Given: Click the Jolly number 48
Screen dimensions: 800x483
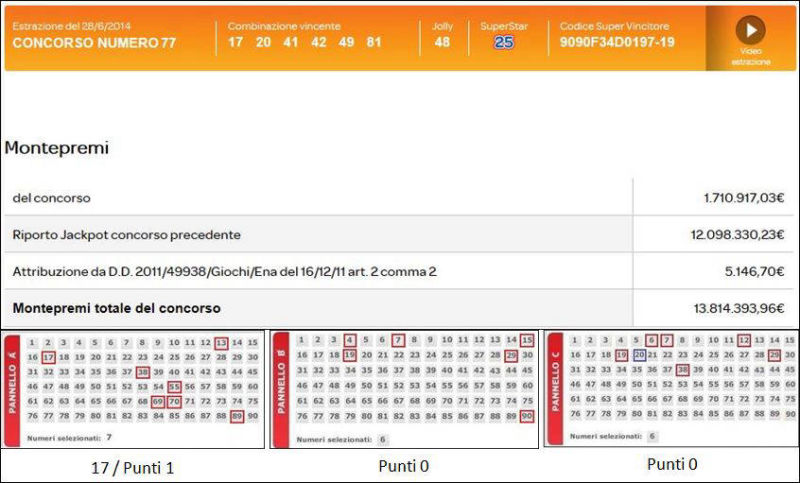Looking at the screenshot, I should pos(442,43).
